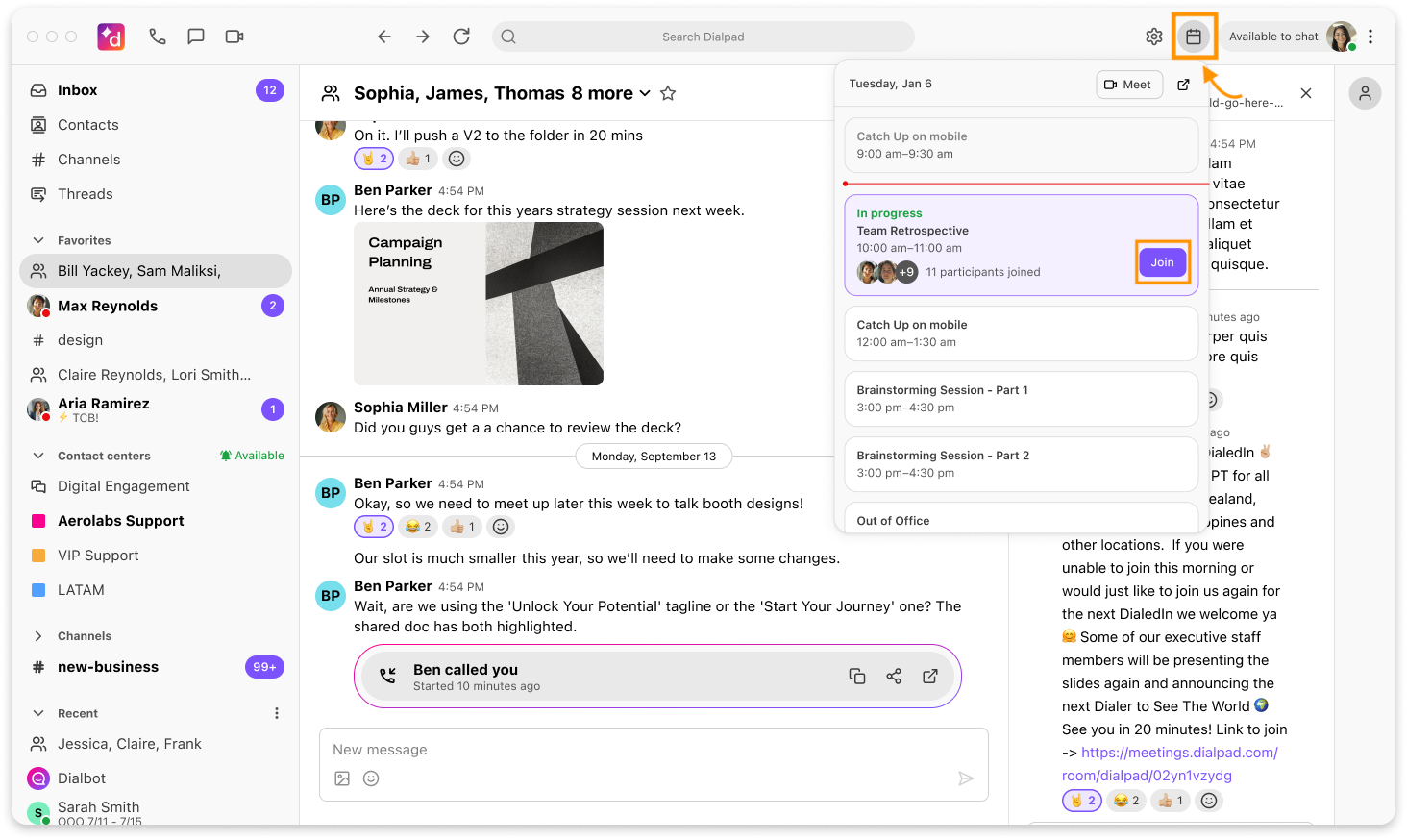Select the Max Reynolds conversation
The image size is (1407, 840).
(x=156, y=306)
